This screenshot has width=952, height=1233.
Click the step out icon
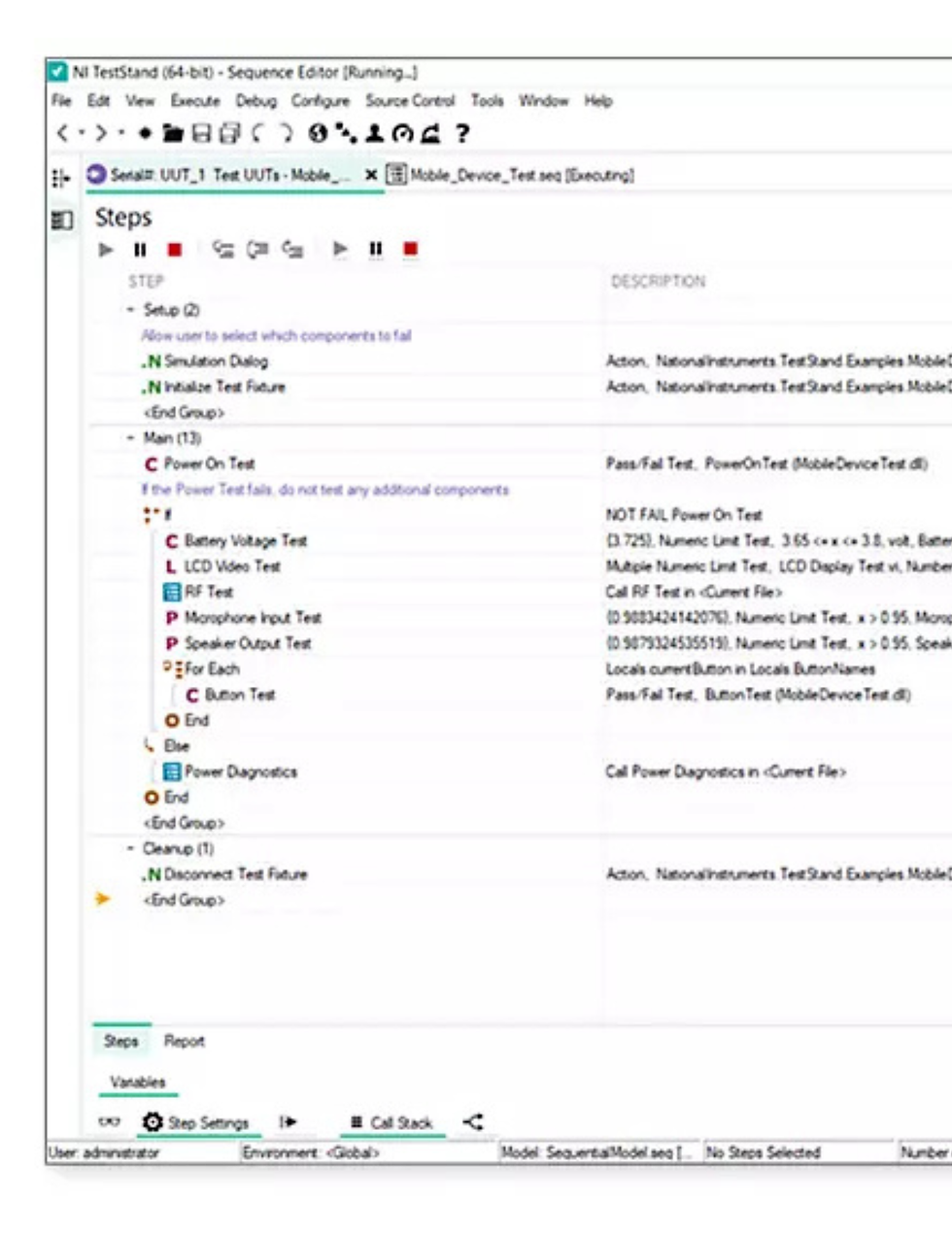click(x=292, y=250)
